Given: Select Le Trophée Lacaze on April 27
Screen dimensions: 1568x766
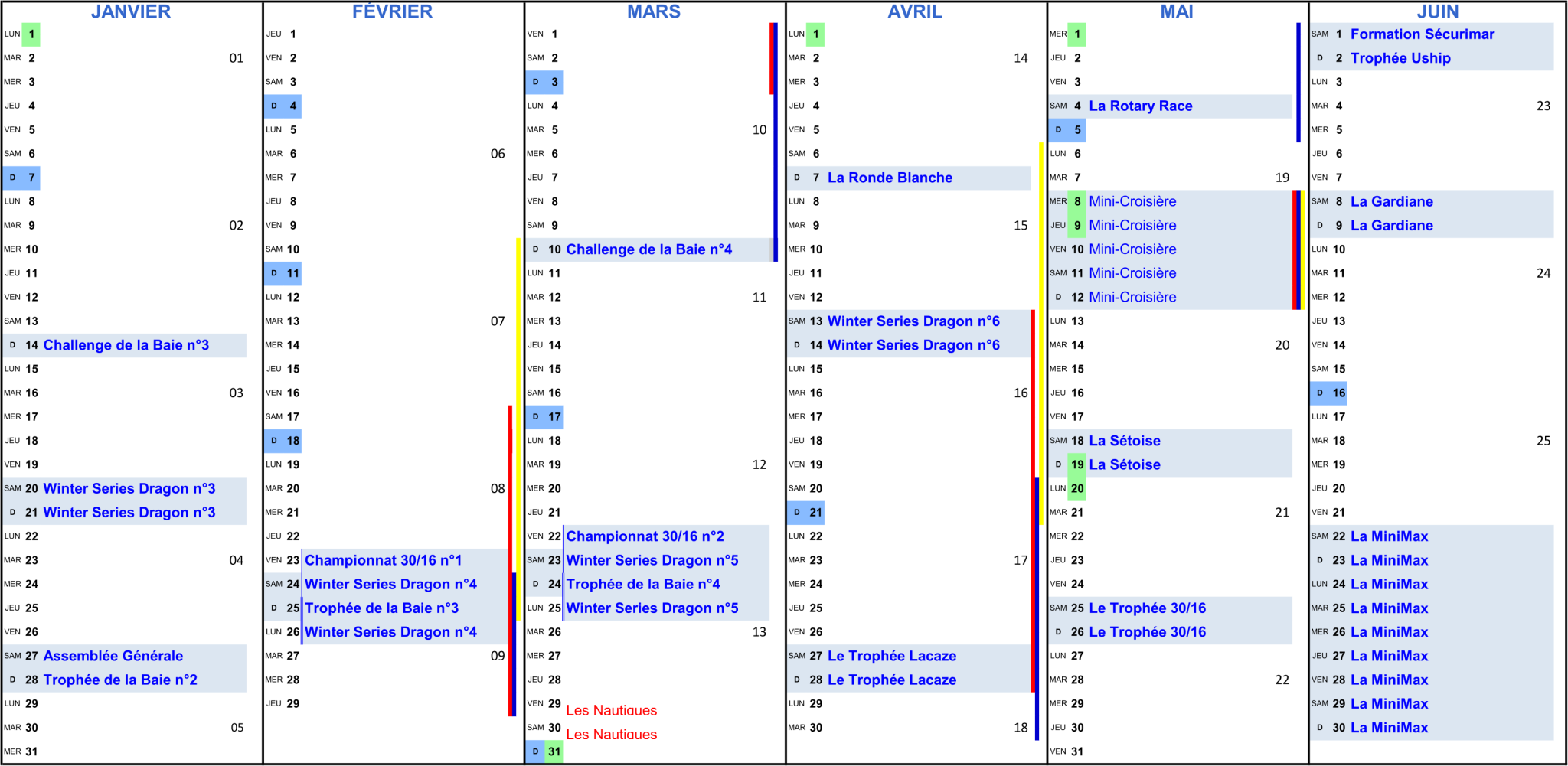Looking at the screenshot, I should [892, 656].
